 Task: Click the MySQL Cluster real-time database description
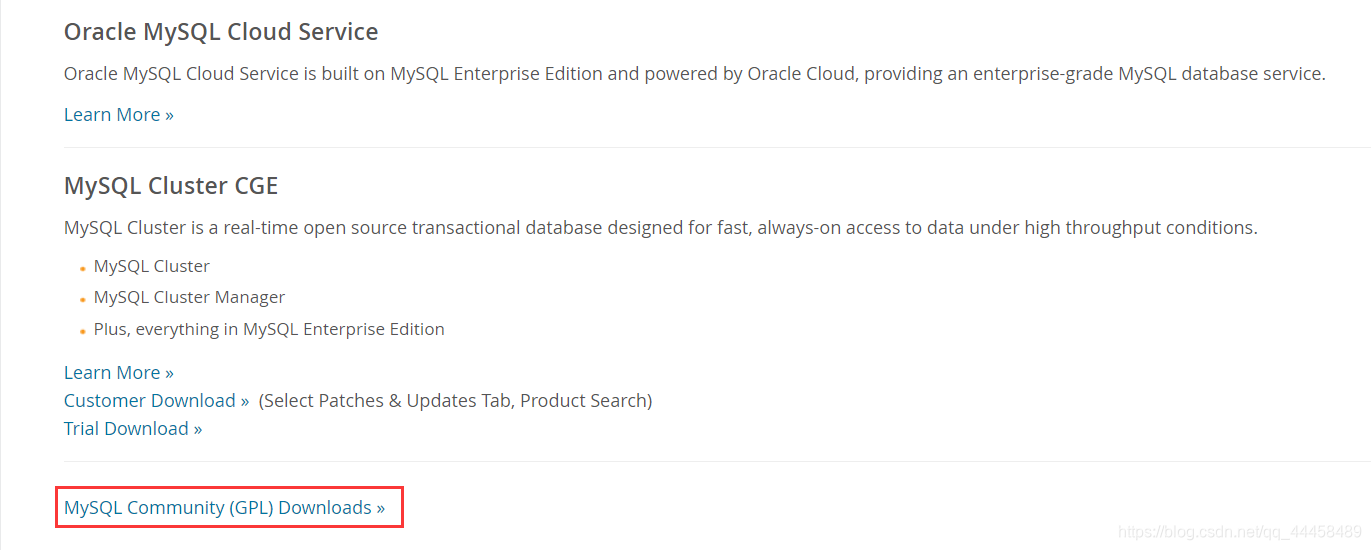point(660,228)
